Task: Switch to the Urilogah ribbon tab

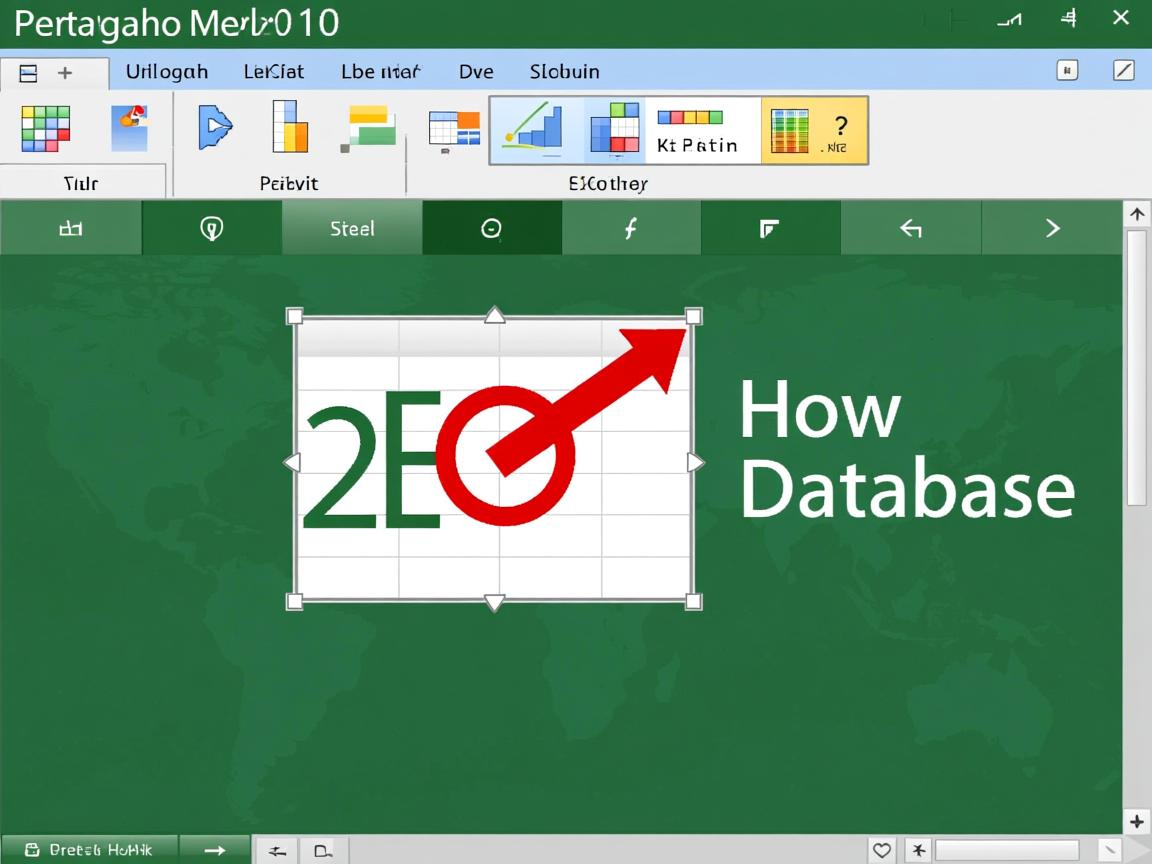Action: point(166,71)
